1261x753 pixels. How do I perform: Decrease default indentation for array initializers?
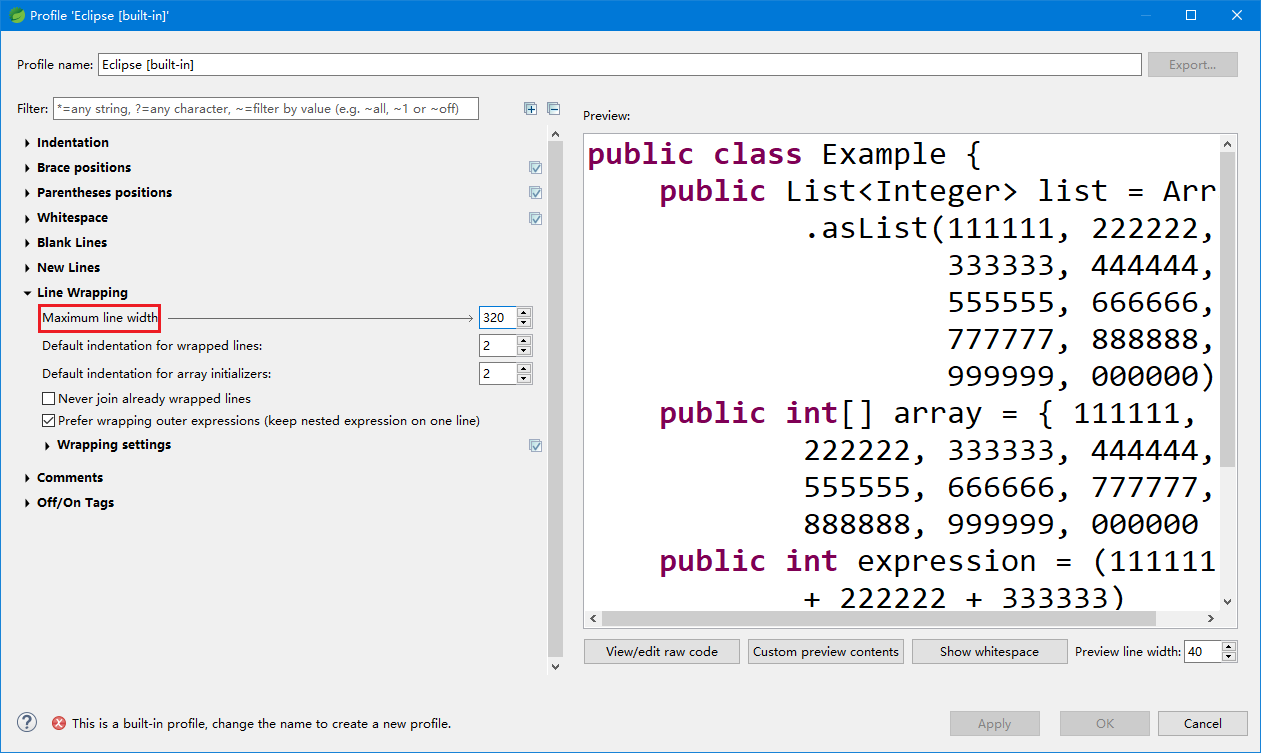pos(524,379)
